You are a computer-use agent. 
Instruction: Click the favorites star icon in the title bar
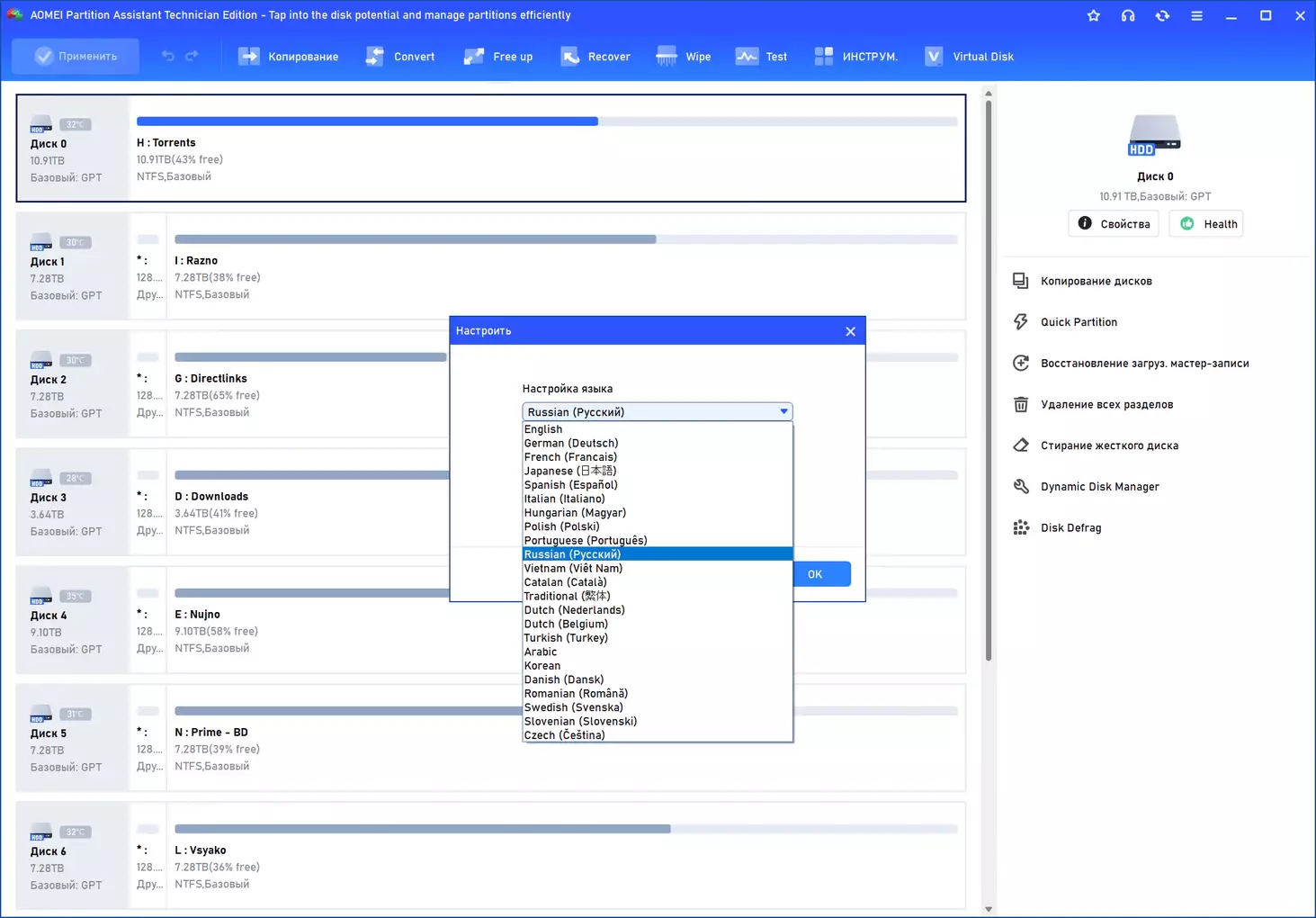click(1094, 15)
